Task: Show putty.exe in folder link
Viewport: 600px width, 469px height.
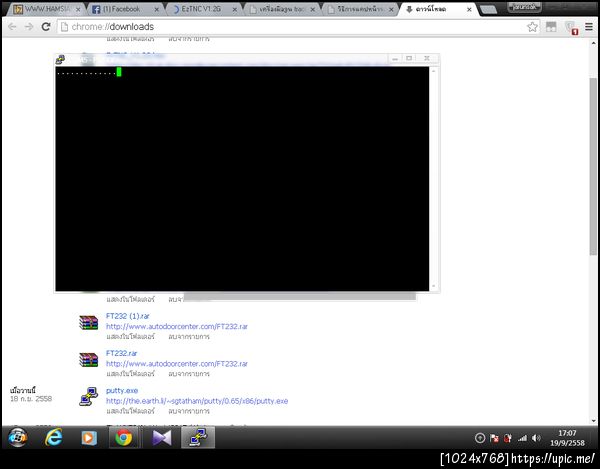Action: (x=130, y=411)
